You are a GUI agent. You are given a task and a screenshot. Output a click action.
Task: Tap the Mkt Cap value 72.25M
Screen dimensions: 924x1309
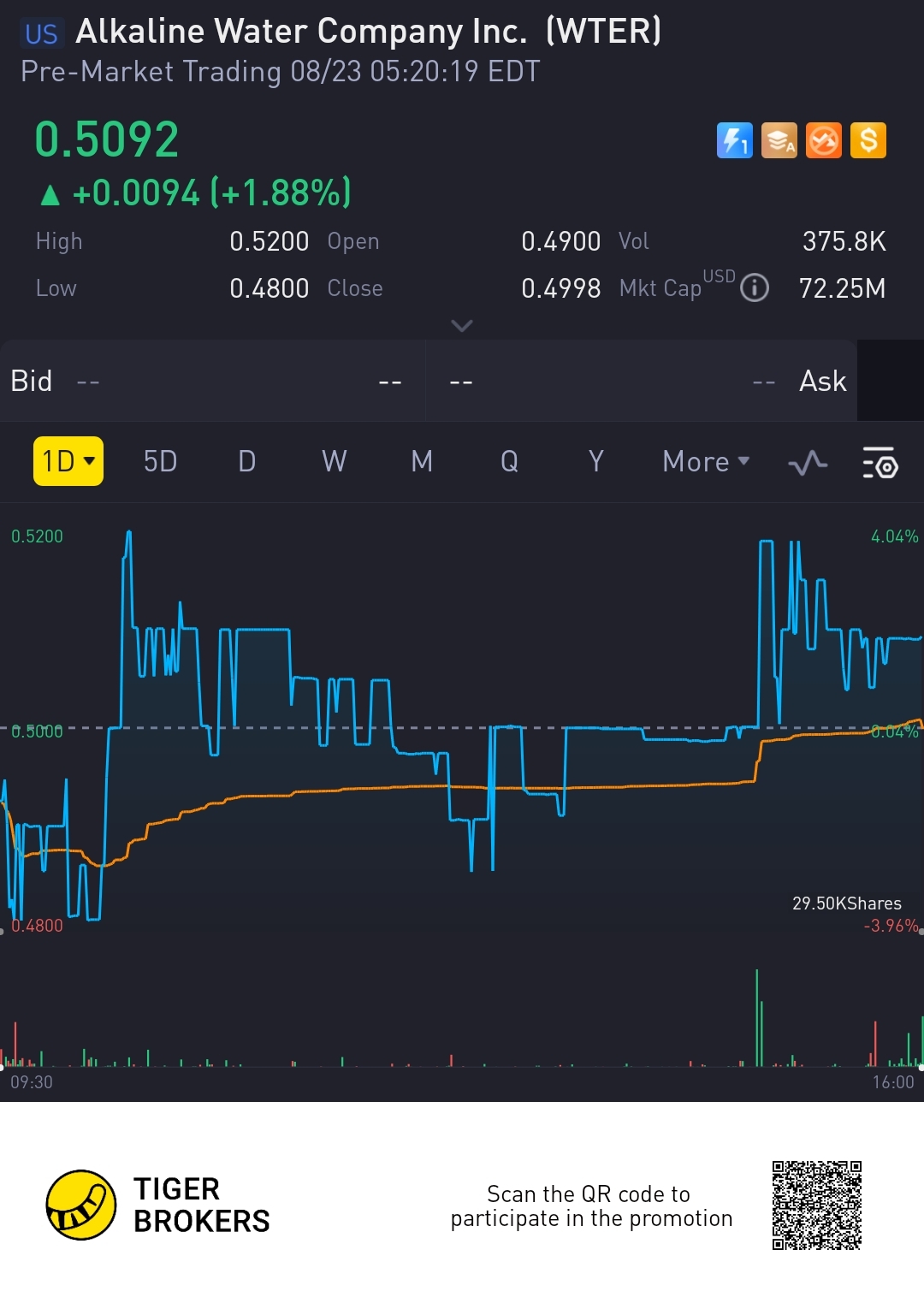pyautogui.click(x=843, y=288)
